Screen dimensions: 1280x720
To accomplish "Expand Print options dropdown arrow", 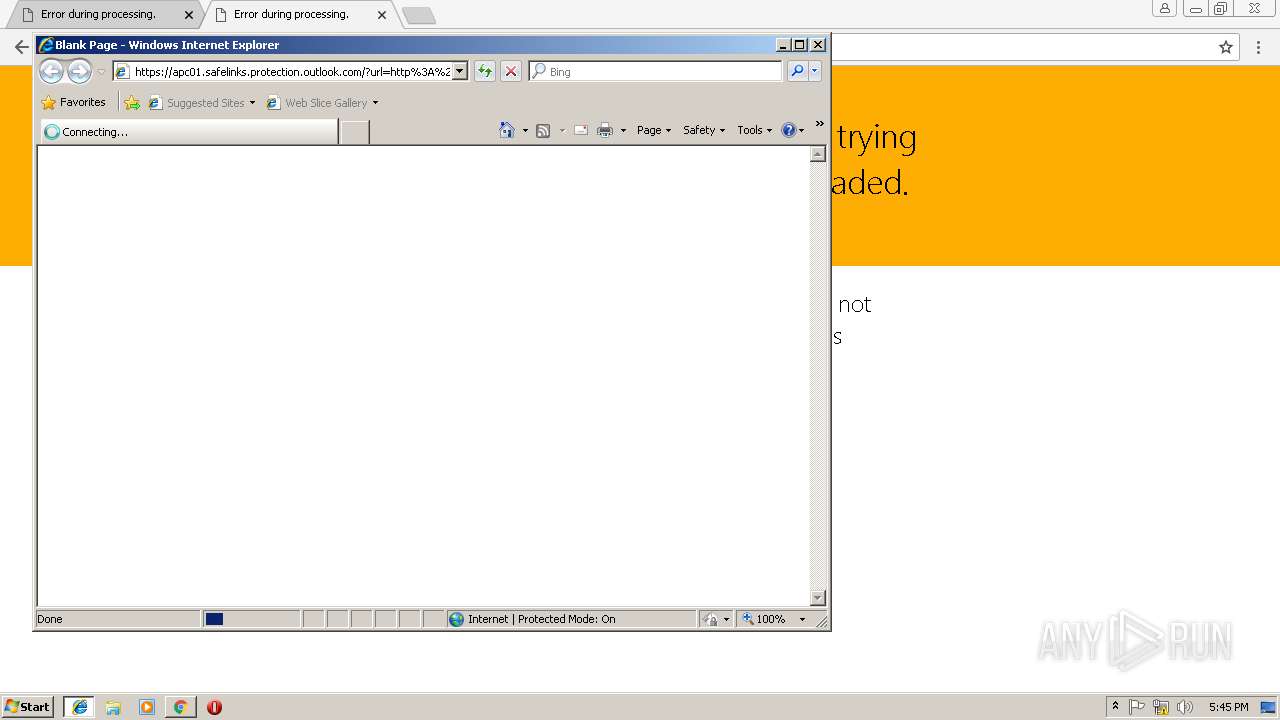I will point(623,131).
